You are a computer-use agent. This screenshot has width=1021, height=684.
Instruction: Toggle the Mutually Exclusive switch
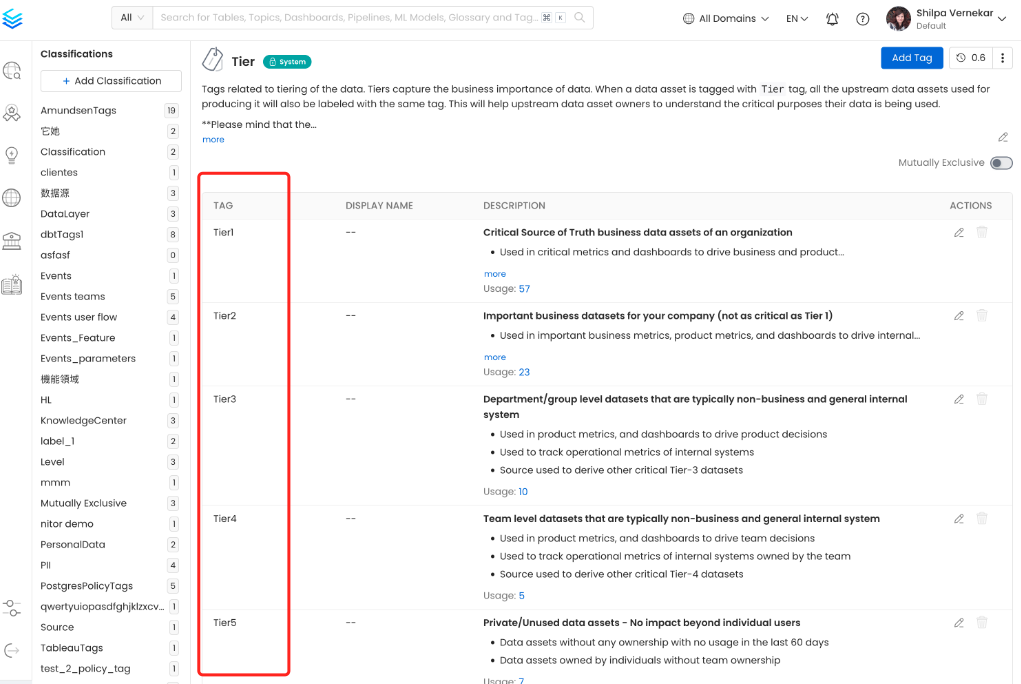1000,163
